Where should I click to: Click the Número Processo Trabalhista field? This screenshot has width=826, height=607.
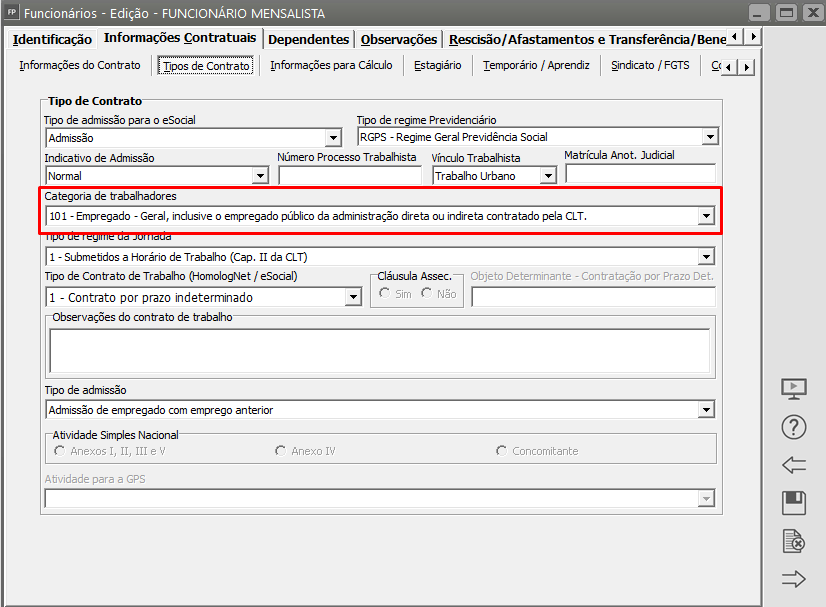pyautogui.click(x=351, y=176)
